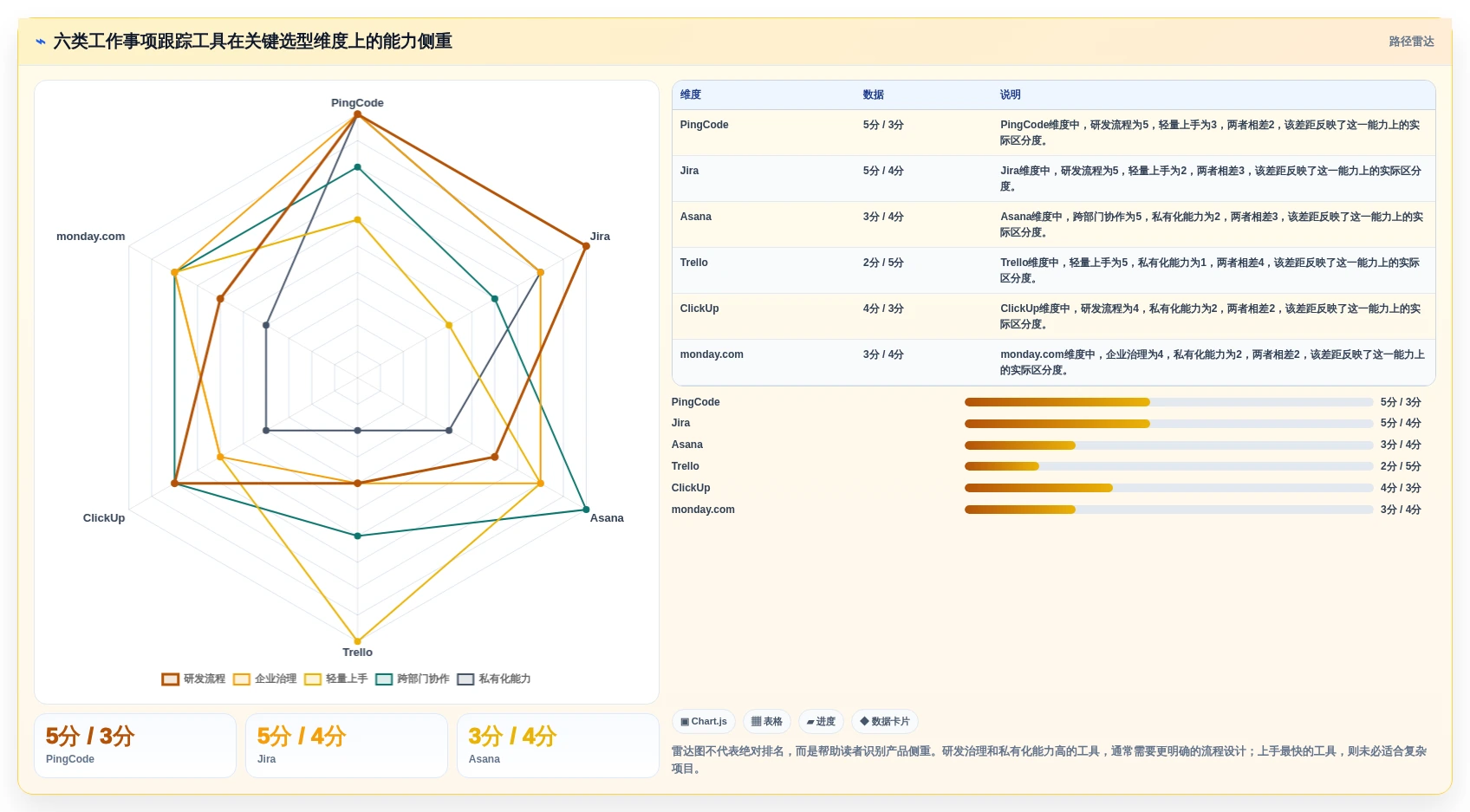
Task: Click the Asana progress bar
Action: click(1168, 445)
